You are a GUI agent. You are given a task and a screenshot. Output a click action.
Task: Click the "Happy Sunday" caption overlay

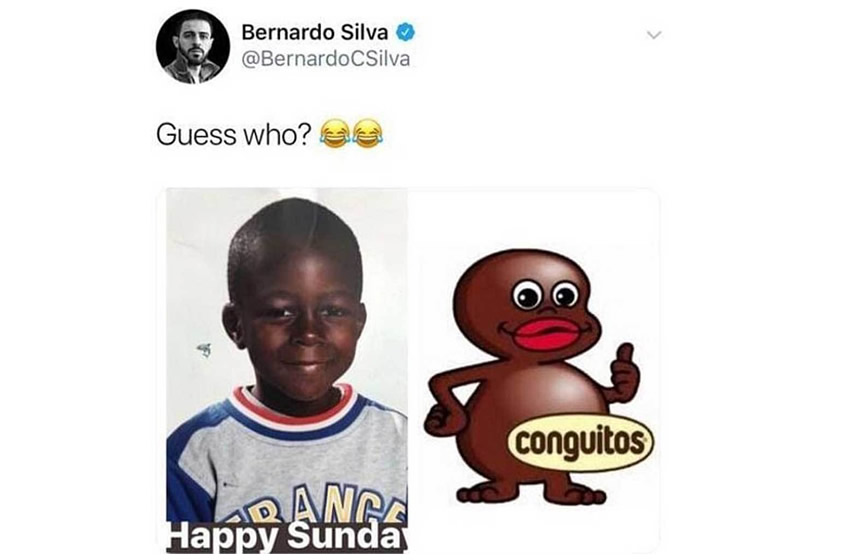pyautogui.click(x=287, y=537)
